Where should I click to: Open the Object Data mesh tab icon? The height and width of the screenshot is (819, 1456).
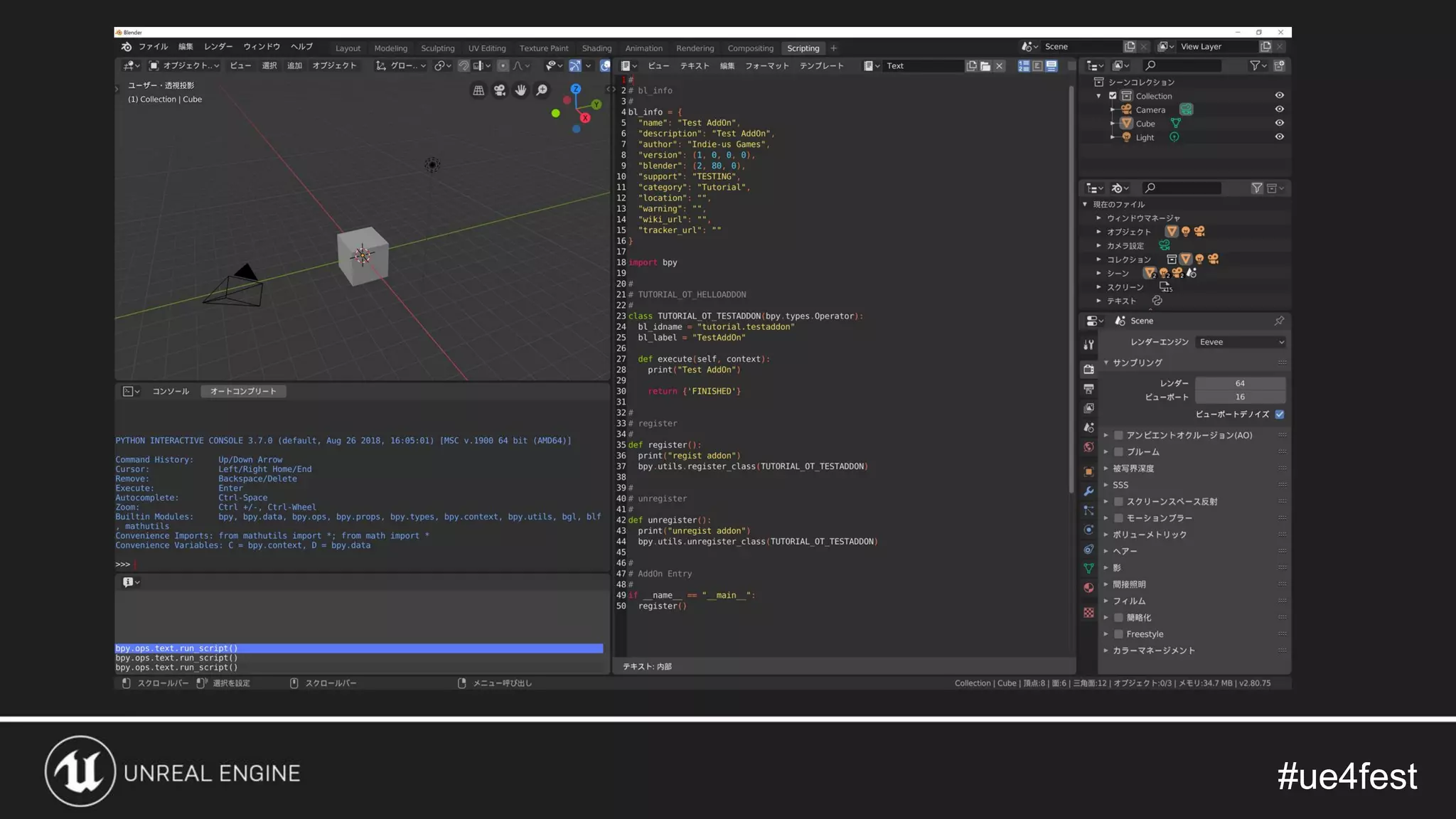point(1088,568)
